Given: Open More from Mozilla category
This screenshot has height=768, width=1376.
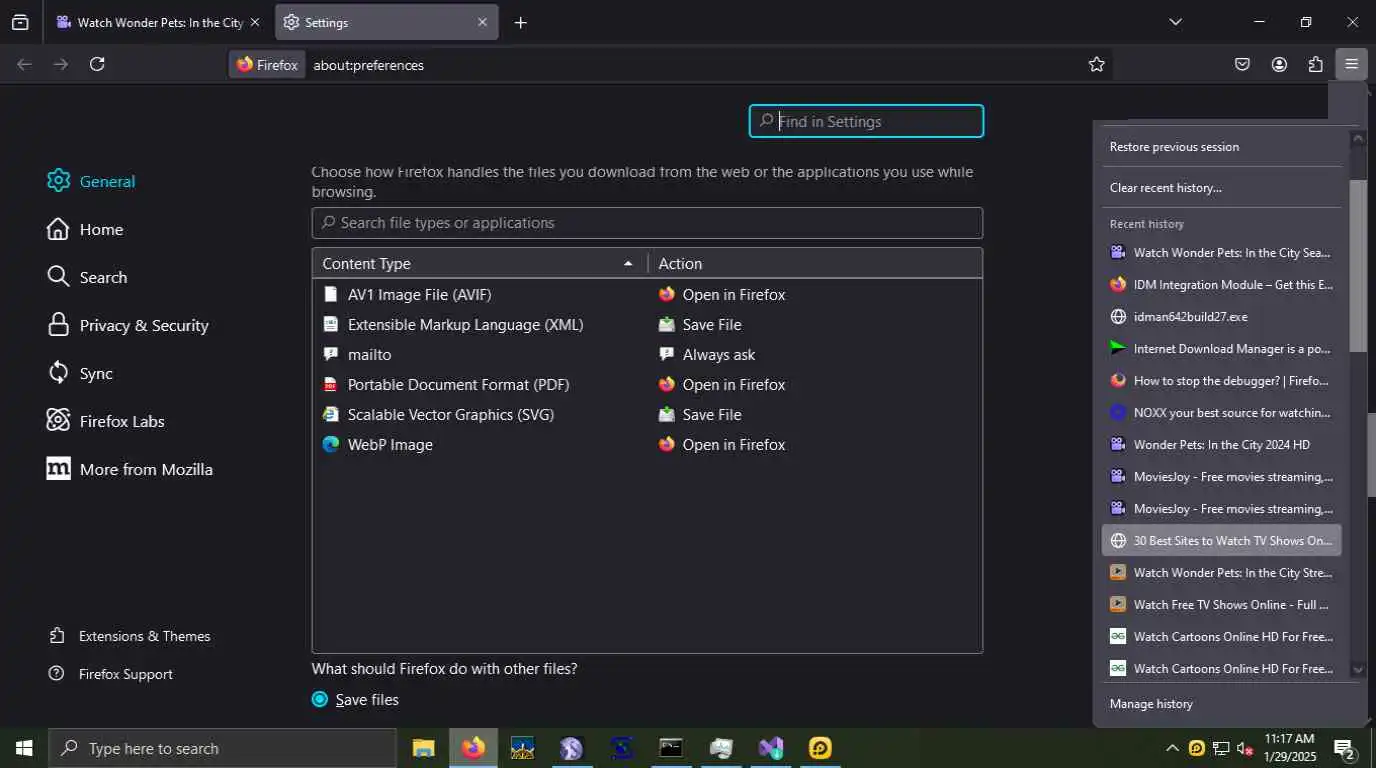Looking at the screenshot, I should pyautogui.click(x=130, y=469).
